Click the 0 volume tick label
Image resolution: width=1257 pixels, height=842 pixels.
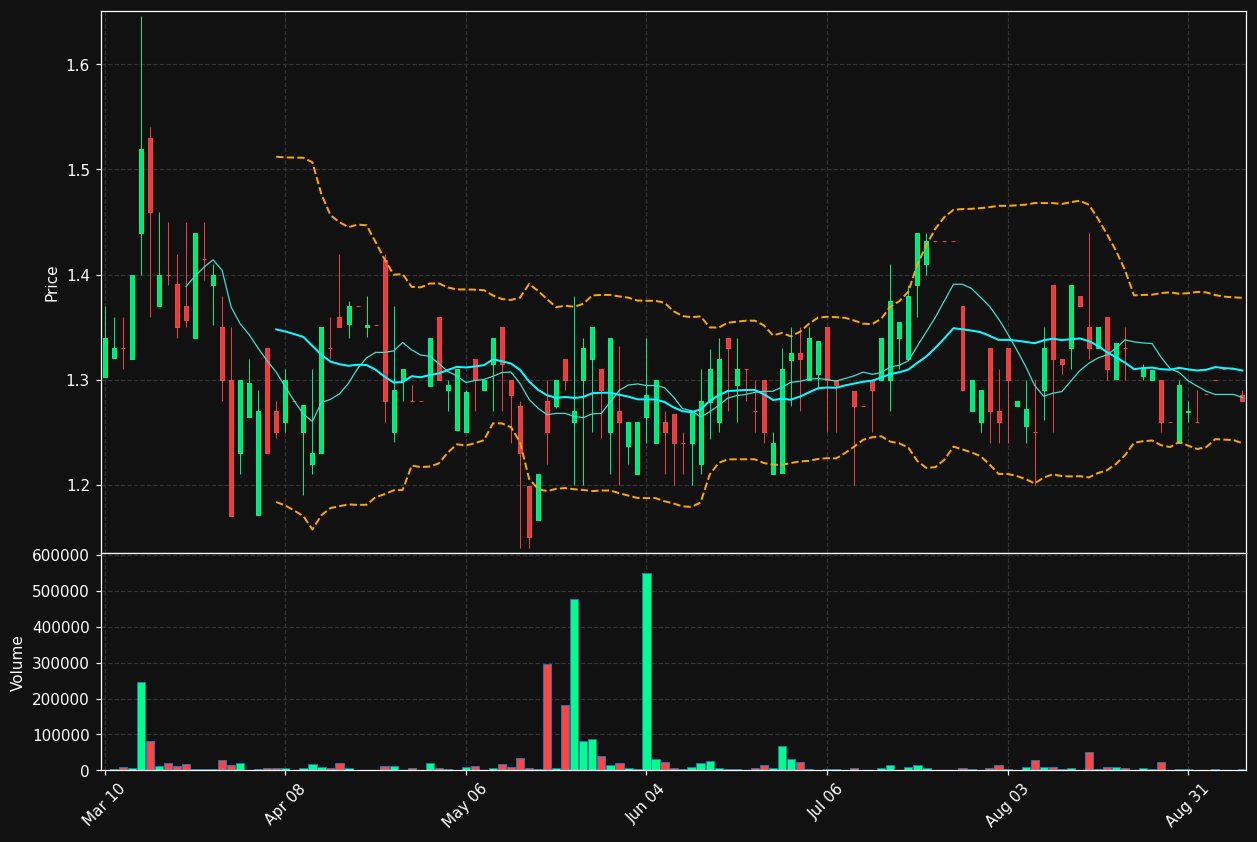click(85, 771)
